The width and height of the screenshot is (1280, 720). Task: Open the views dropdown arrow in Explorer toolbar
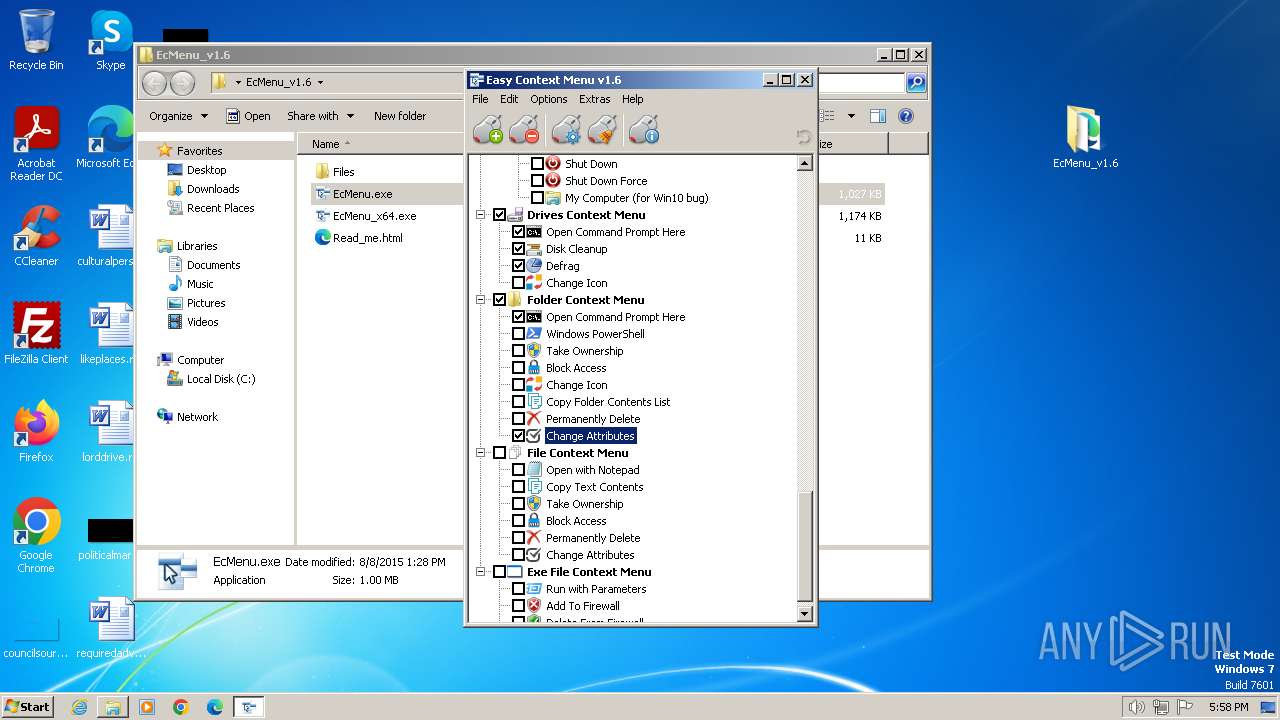(851, 116)
